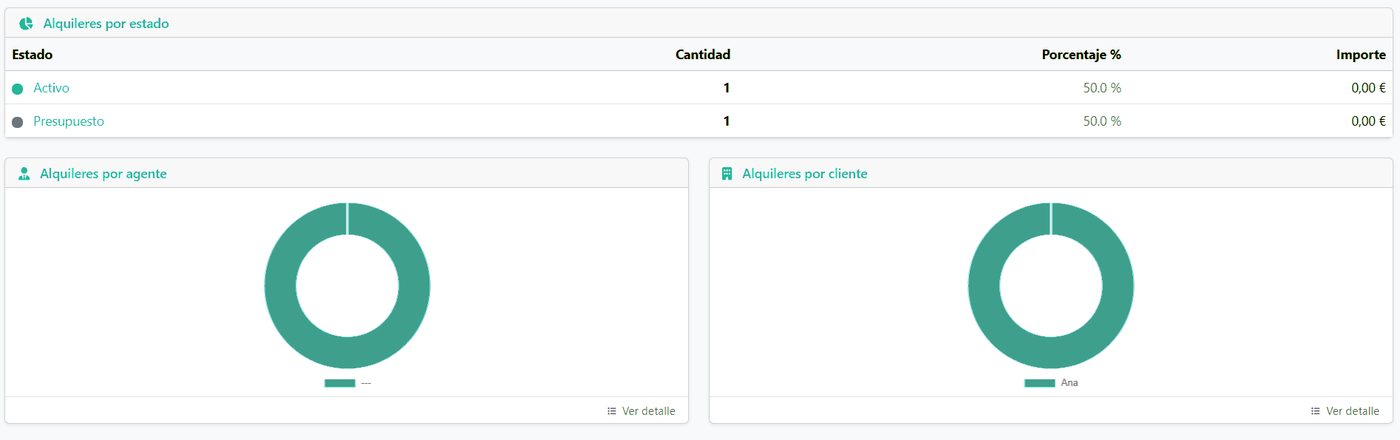The width and height of the screenshot is (1400, 440).
Task: Open the Presupuesto status link
Action: coord(69,121)
